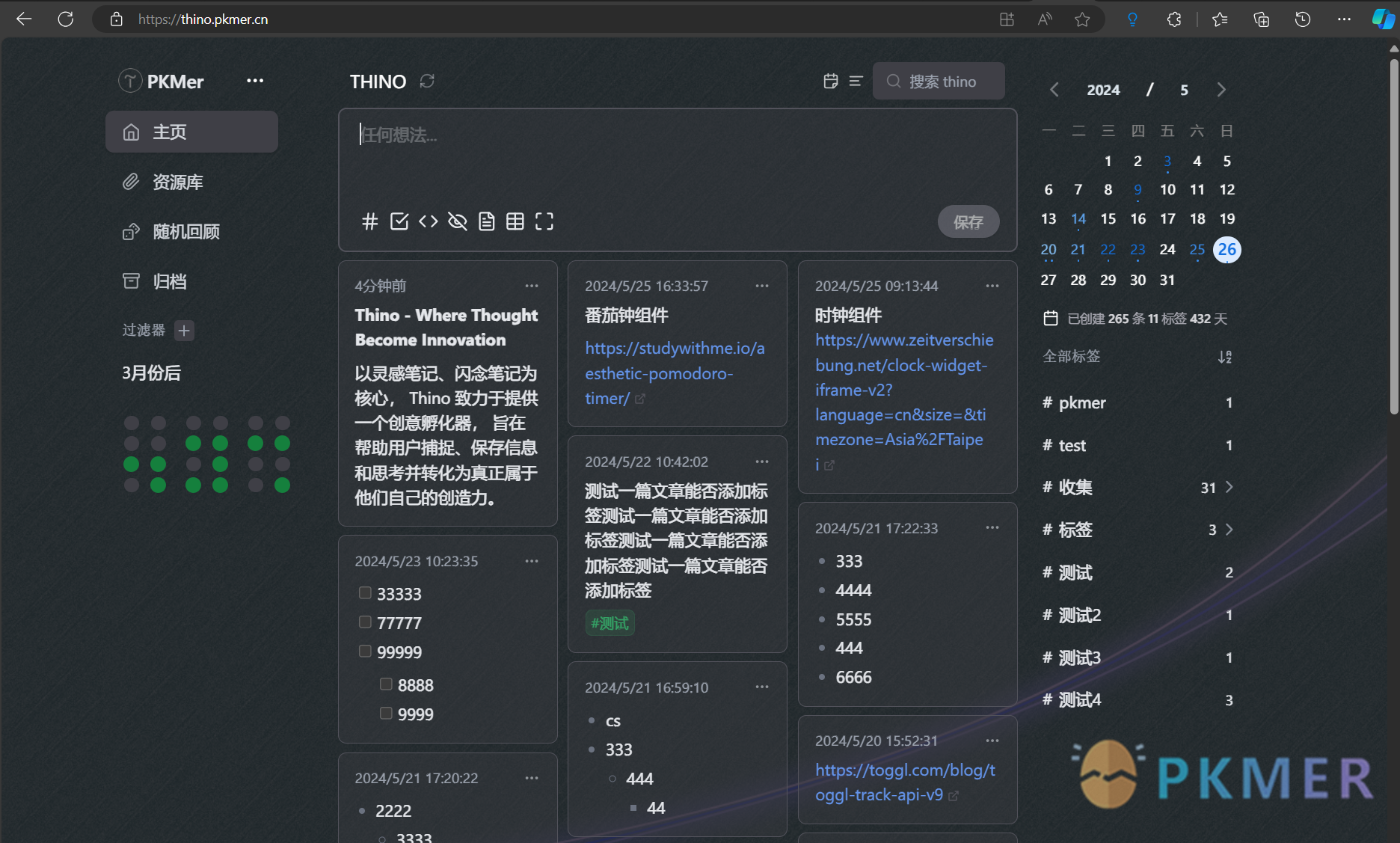Open the Copilot icon in browser
1400x843 pixels.
(1382, 19)
